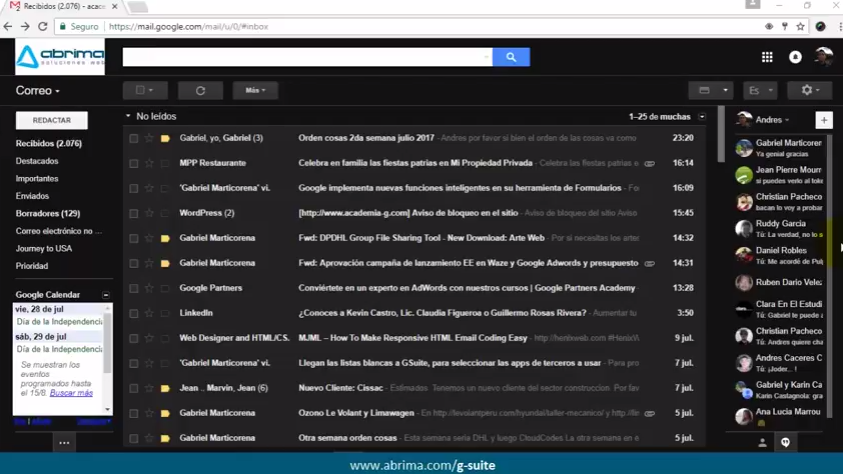Viewport: 843px width, 474px height.
Task: Follow the Buscar más calendar link
Action: [71, 393]
